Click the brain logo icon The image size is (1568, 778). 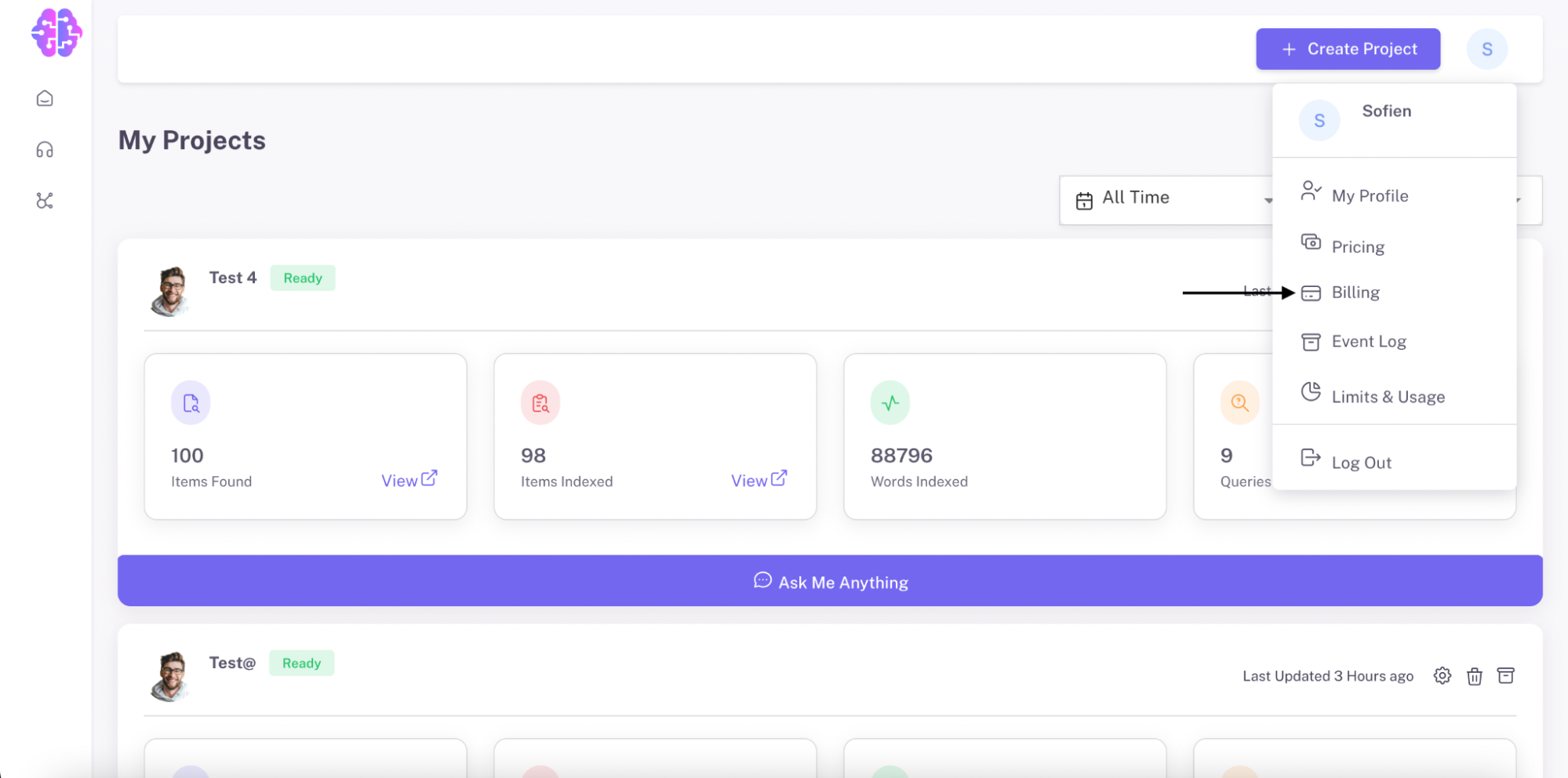point(56,33)
